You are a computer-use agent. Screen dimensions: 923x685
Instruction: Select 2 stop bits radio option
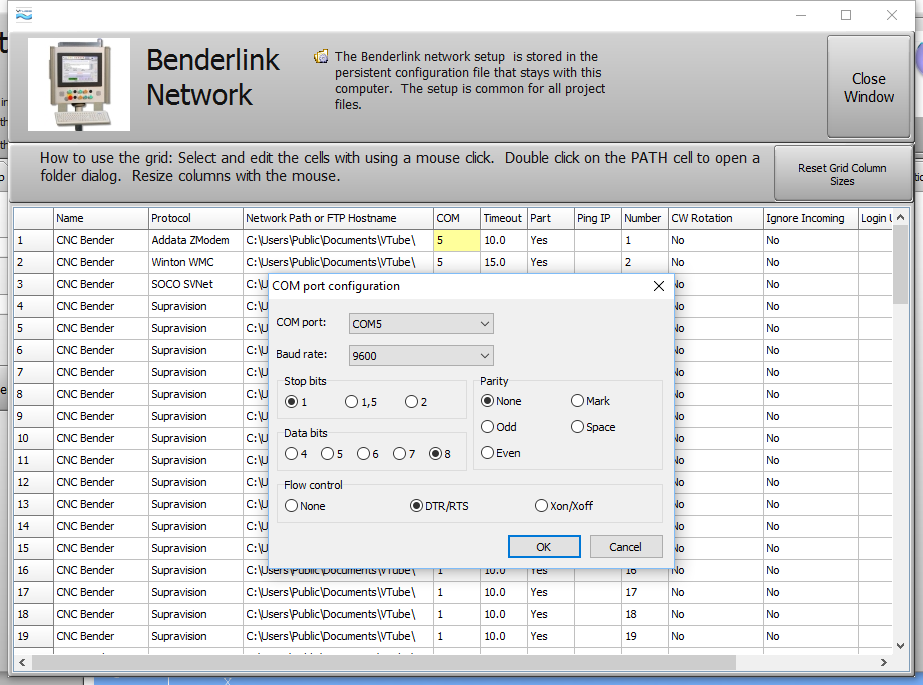[x=411, y=402]
